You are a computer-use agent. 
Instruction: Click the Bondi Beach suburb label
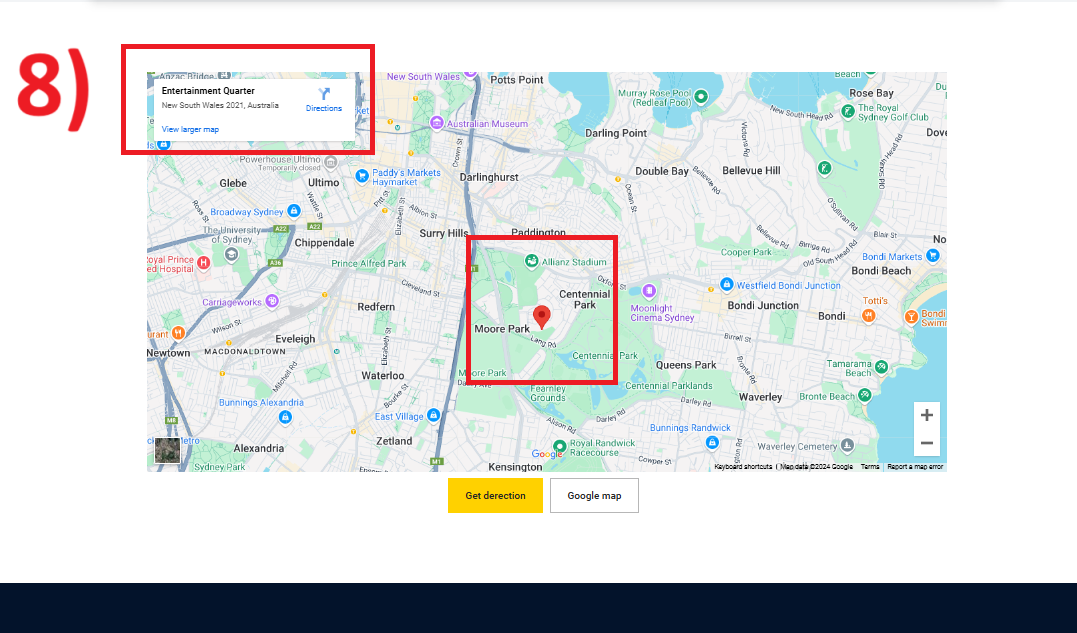[881, 271]
